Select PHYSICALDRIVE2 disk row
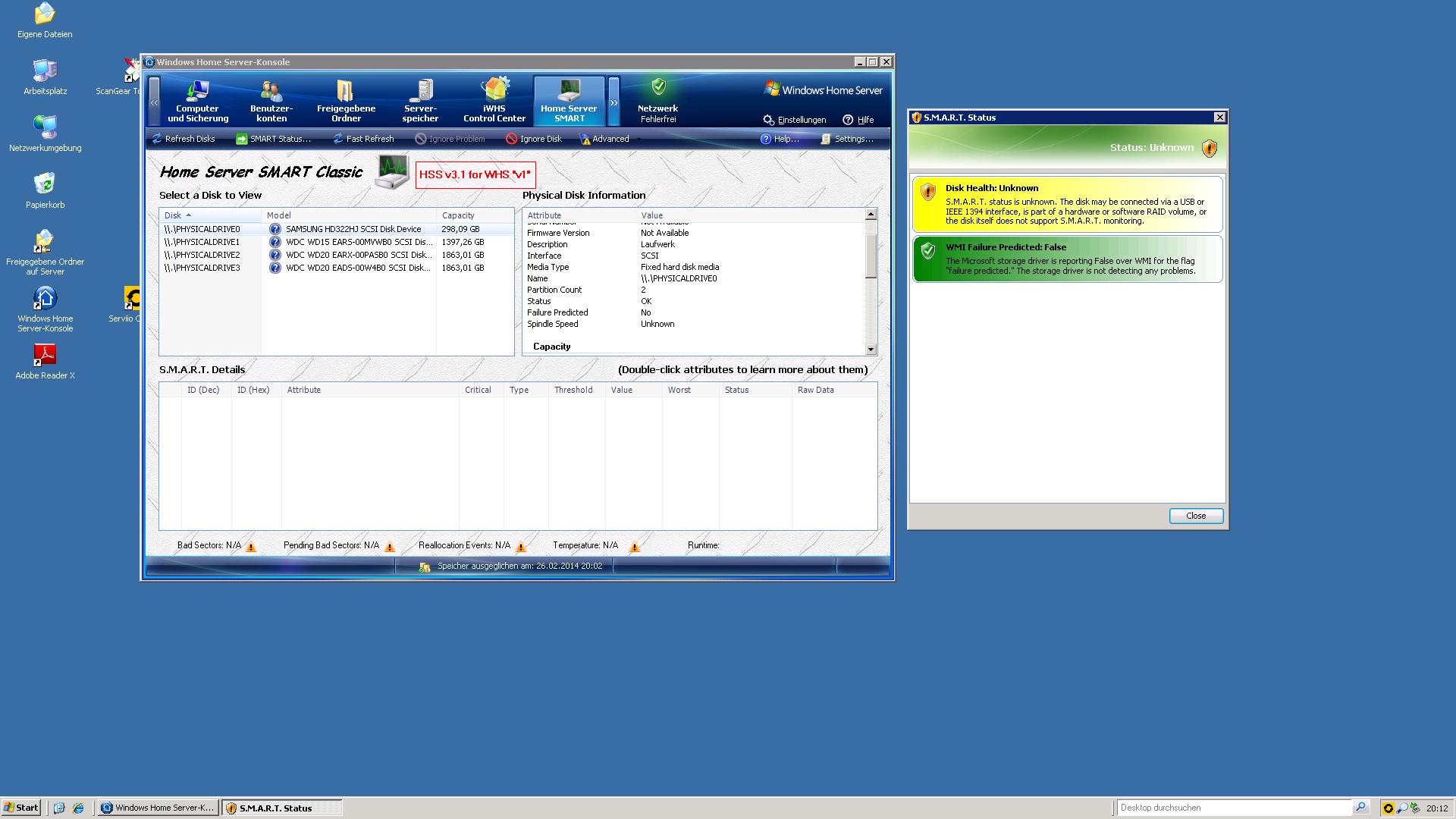The width and height of the screenshot is (1456, 819). [x=336, y=255]
